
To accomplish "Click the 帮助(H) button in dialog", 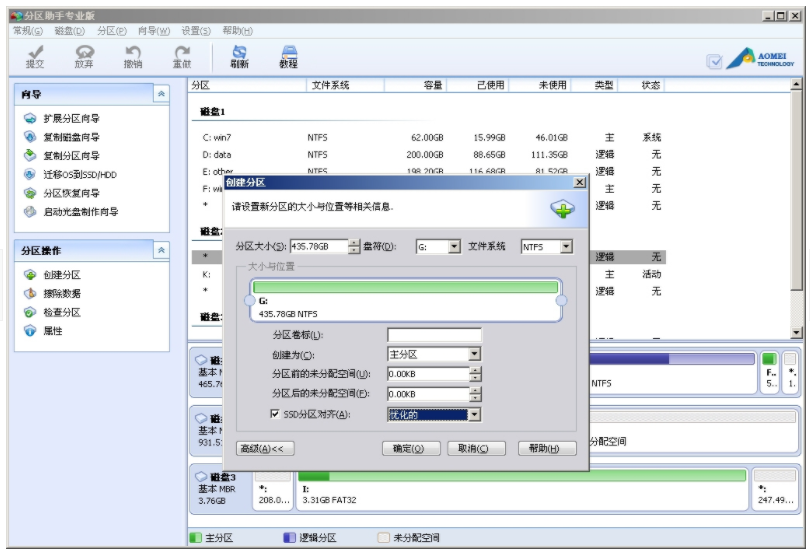I will (x=547, y=448).
